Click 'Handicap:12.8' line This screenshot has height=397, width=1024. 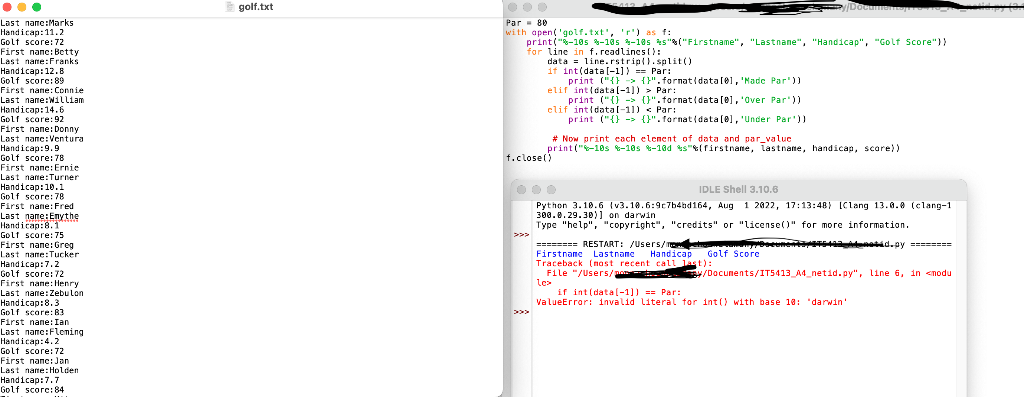[32, 71]
